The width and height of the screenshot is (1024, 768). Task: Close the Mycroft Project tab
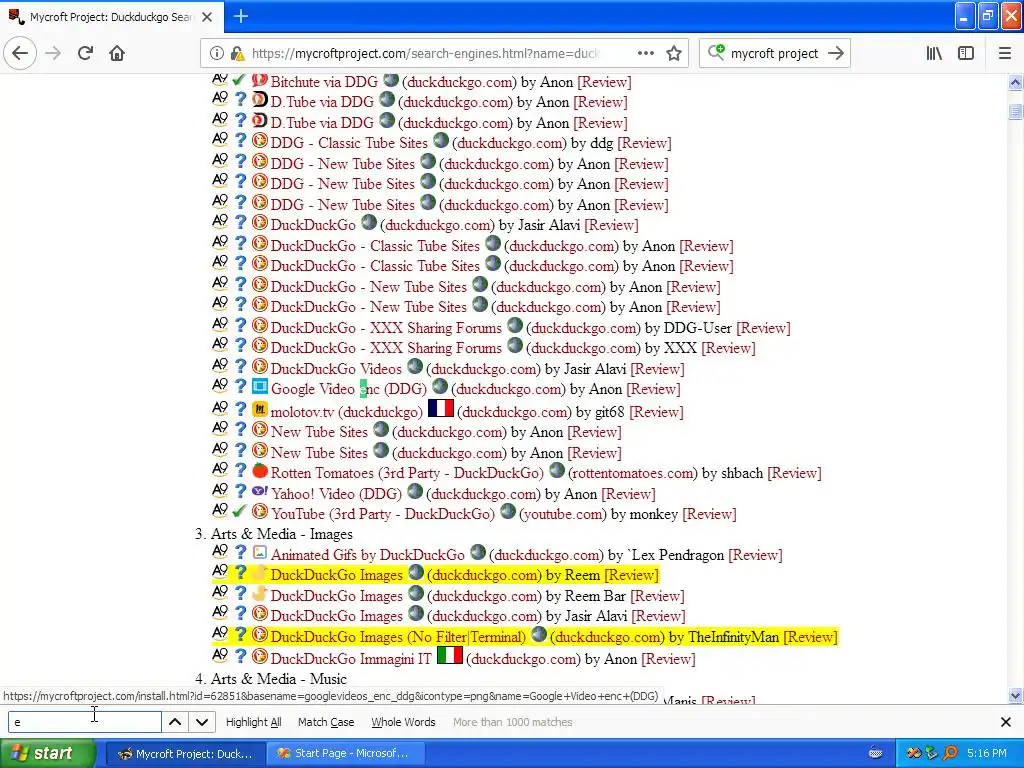coord(207,17)
